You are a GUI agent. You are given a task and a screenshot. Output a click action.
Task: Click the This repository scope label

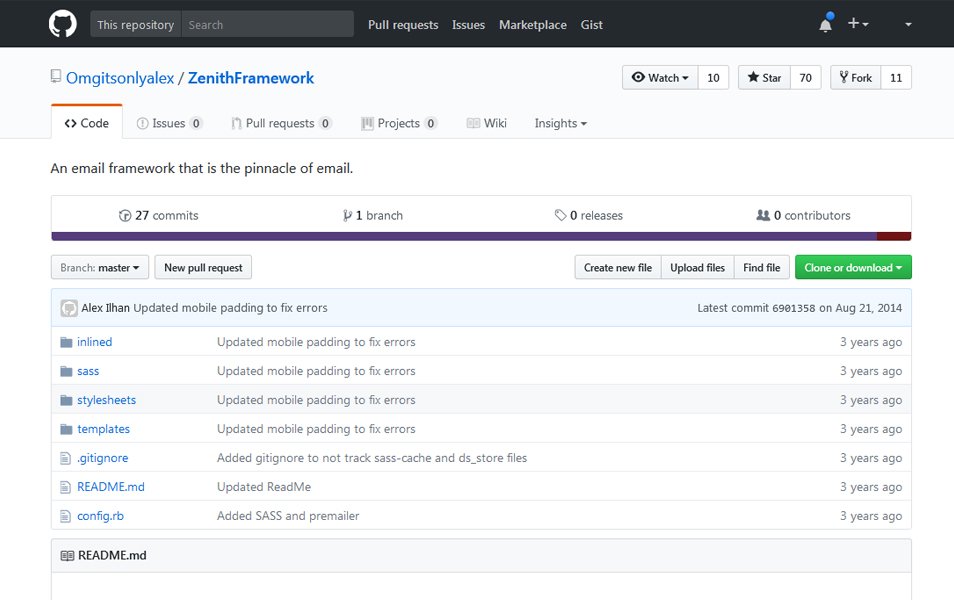pyautogui.click(x=136, y=24)
